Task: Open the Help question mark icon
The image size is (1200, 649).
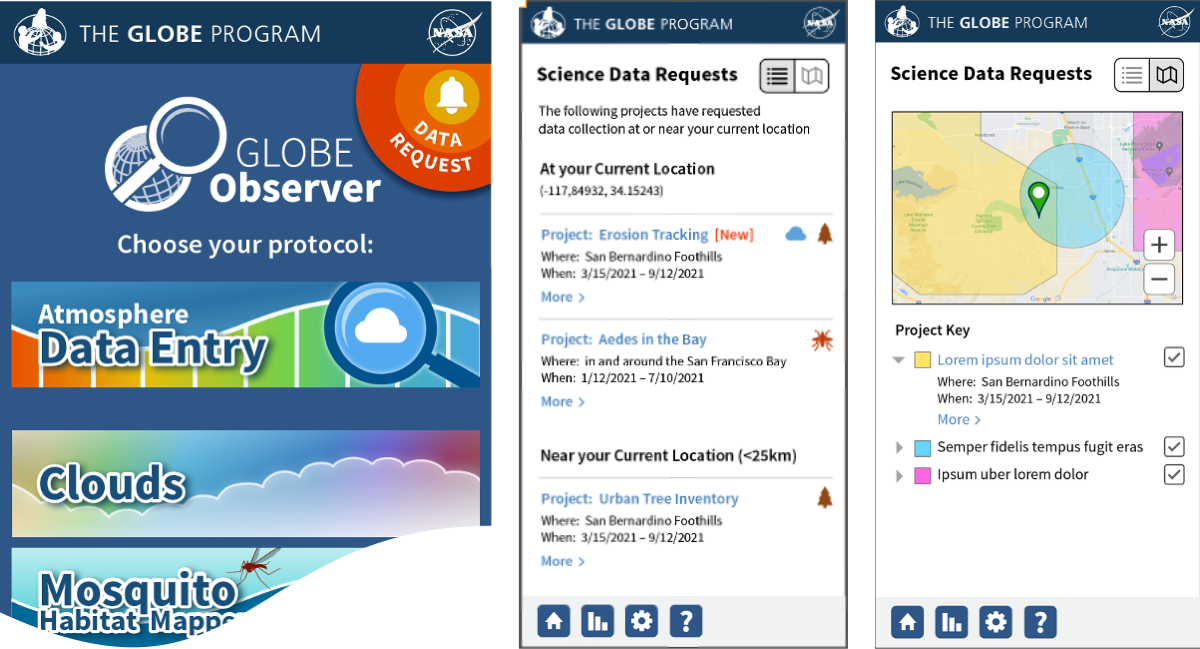Action: (686, 620)
